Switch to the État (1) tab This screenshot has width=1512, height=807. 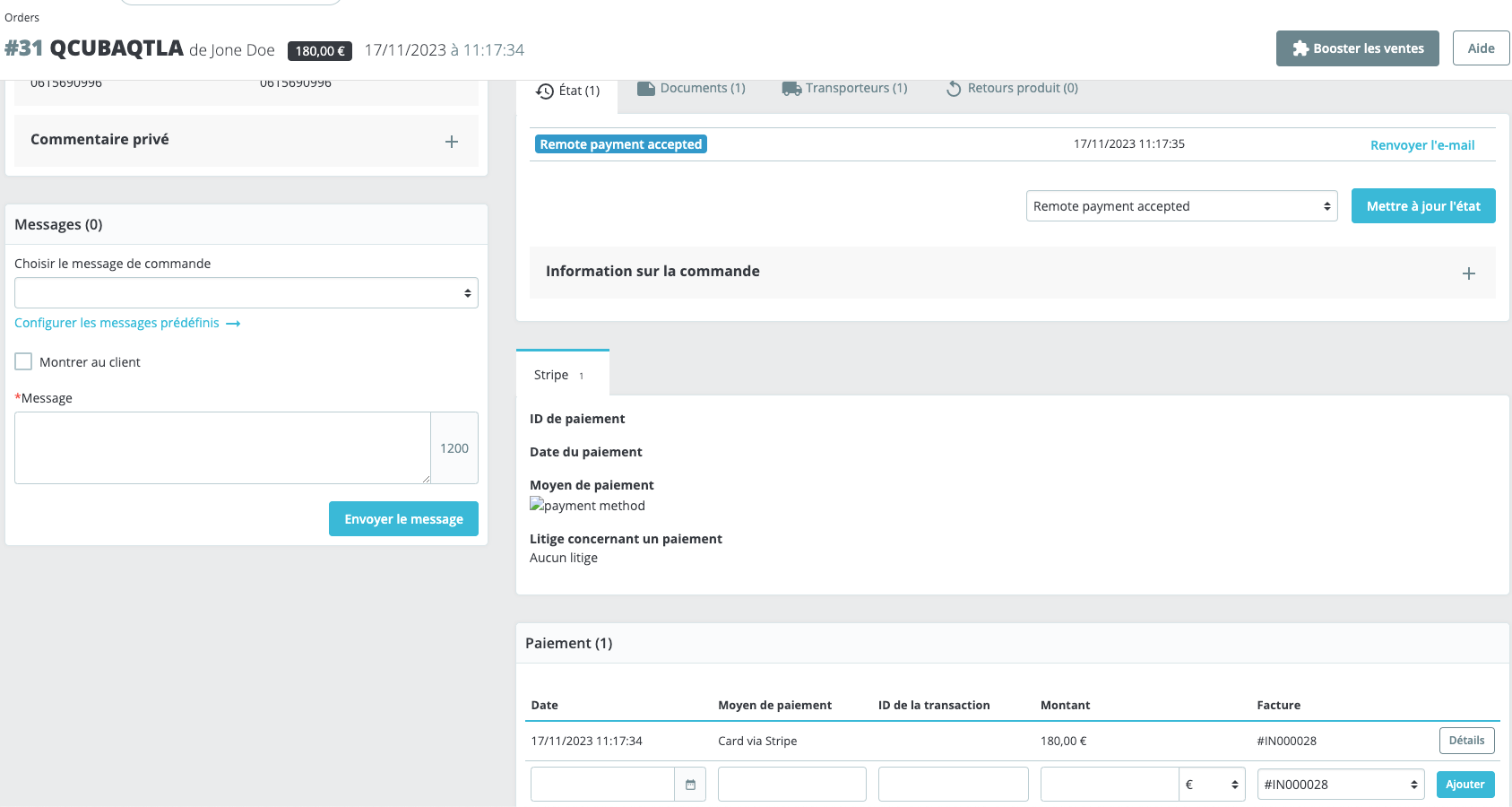567,91
